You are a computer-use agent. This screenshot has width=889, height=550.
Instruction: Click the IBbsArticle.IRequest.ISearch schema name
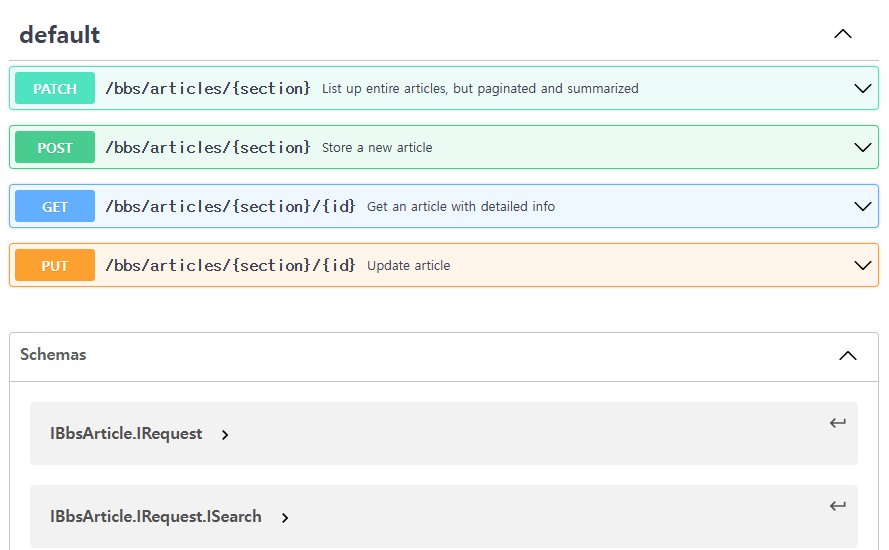pos(156,517)
